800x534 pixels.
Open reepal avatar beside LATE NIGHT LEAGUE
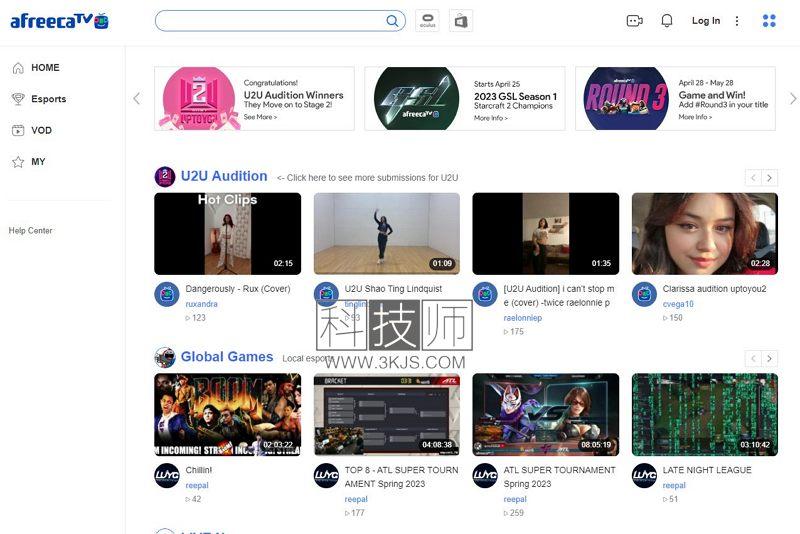tap(644, 475)
